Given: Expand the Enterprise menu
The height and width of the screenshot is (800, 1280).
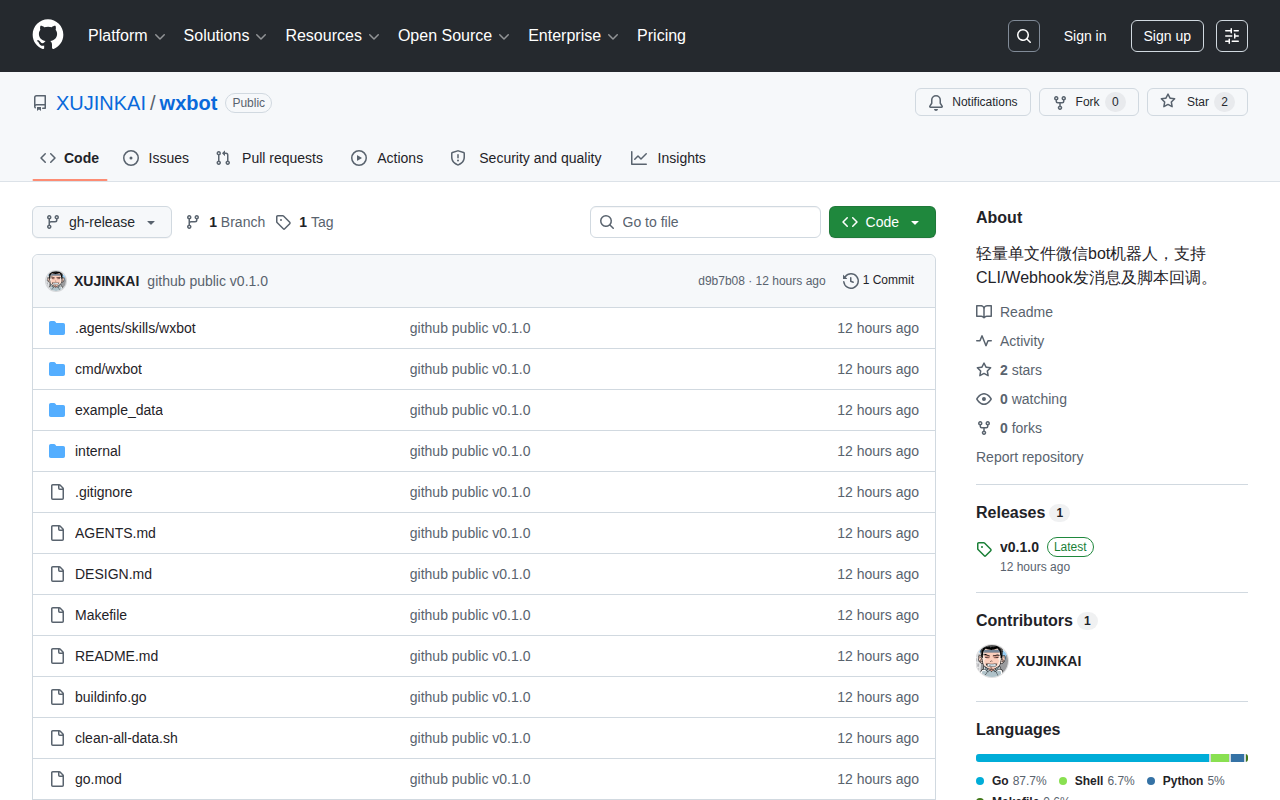Looking at the screenshot, I should coord(573,36).
